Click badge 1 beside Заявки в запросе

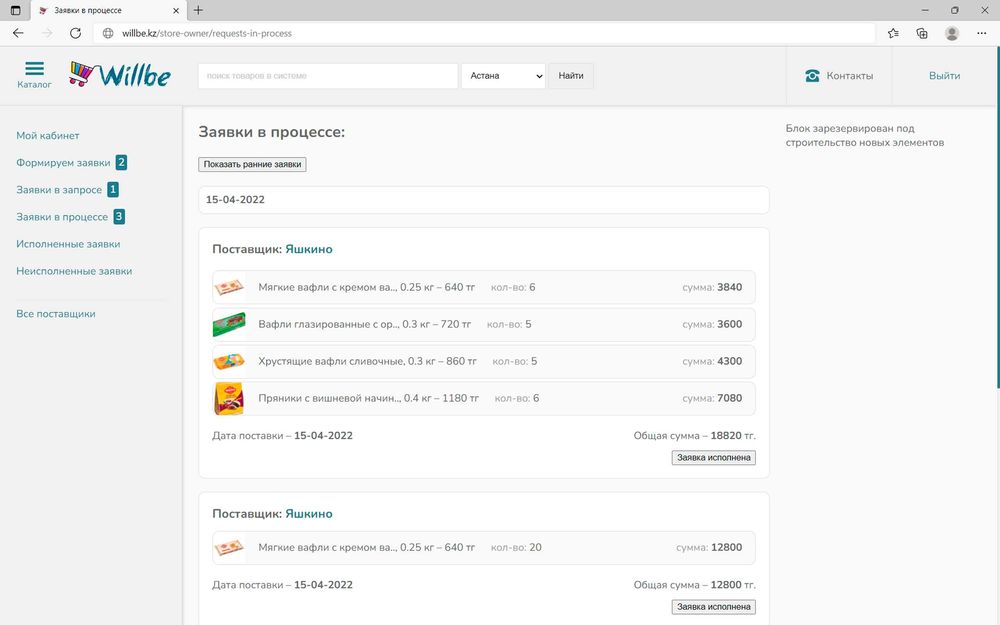coord(113,190)
